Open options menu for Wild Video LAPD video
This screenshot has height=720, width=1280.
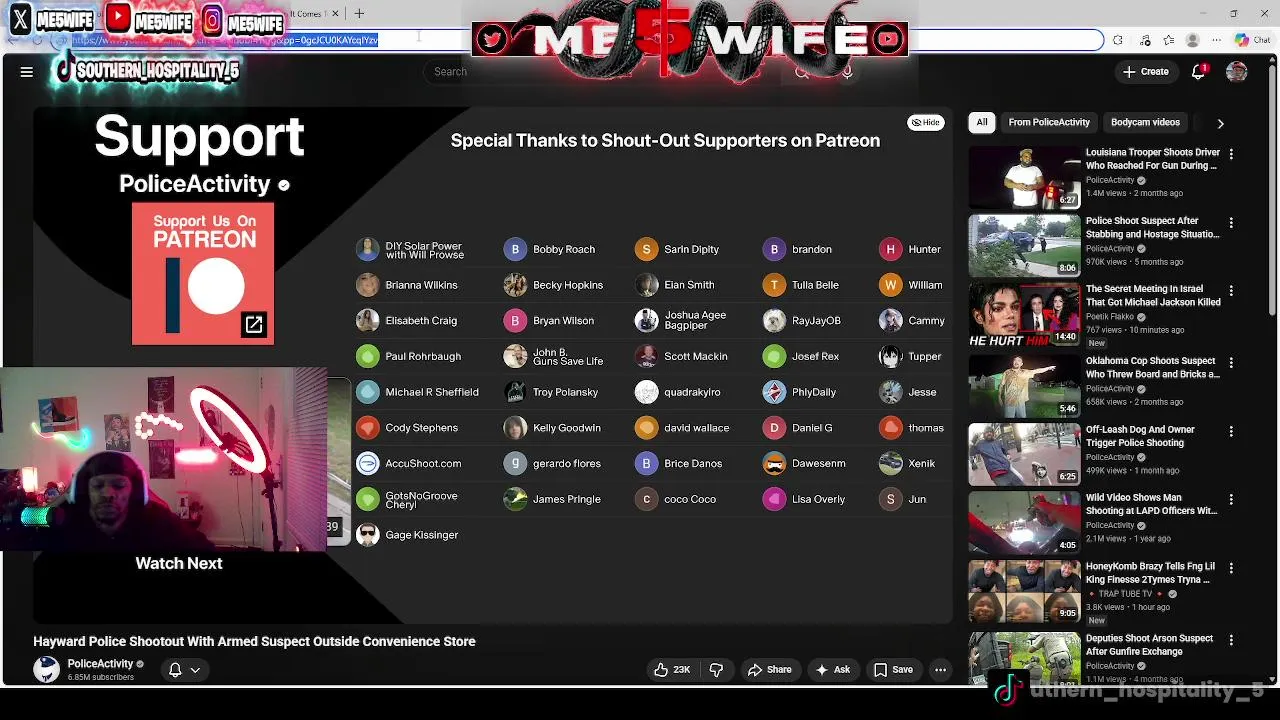coord(1231,499)
